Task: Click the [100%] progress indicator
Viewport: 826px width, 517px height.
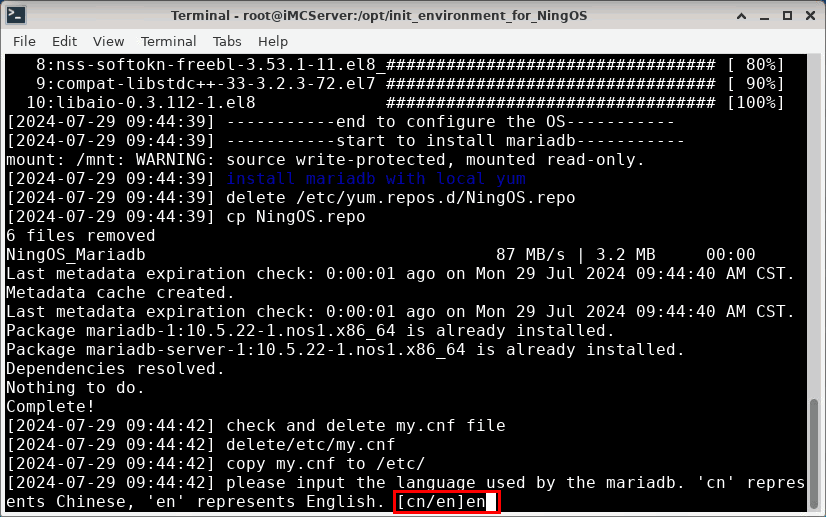Action: [x=755, y=103]
